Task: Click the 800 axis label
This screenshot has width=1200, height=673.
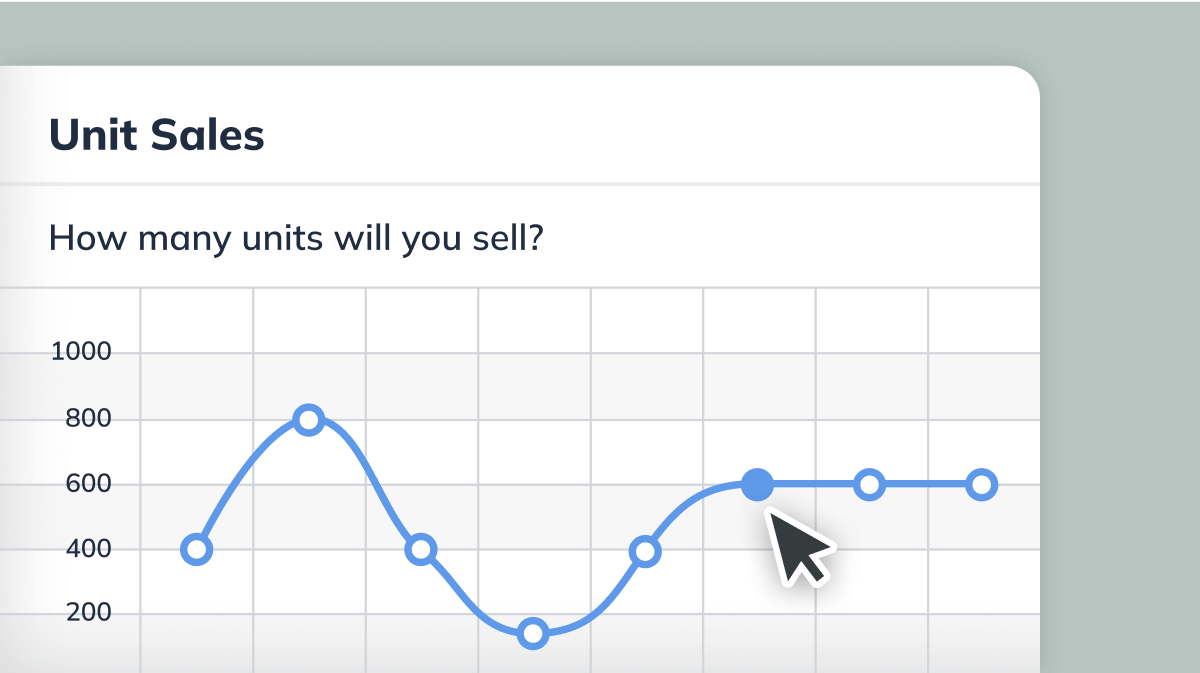Action: [x=88, y=418]
